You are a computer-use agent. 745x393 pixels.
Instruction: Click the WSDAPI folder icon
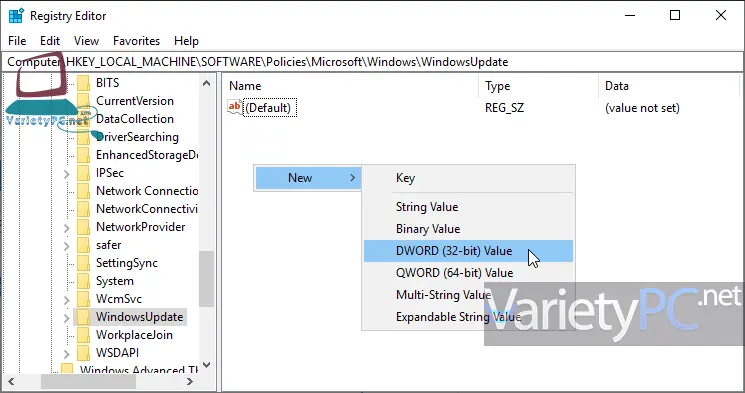tap(84, 354)
